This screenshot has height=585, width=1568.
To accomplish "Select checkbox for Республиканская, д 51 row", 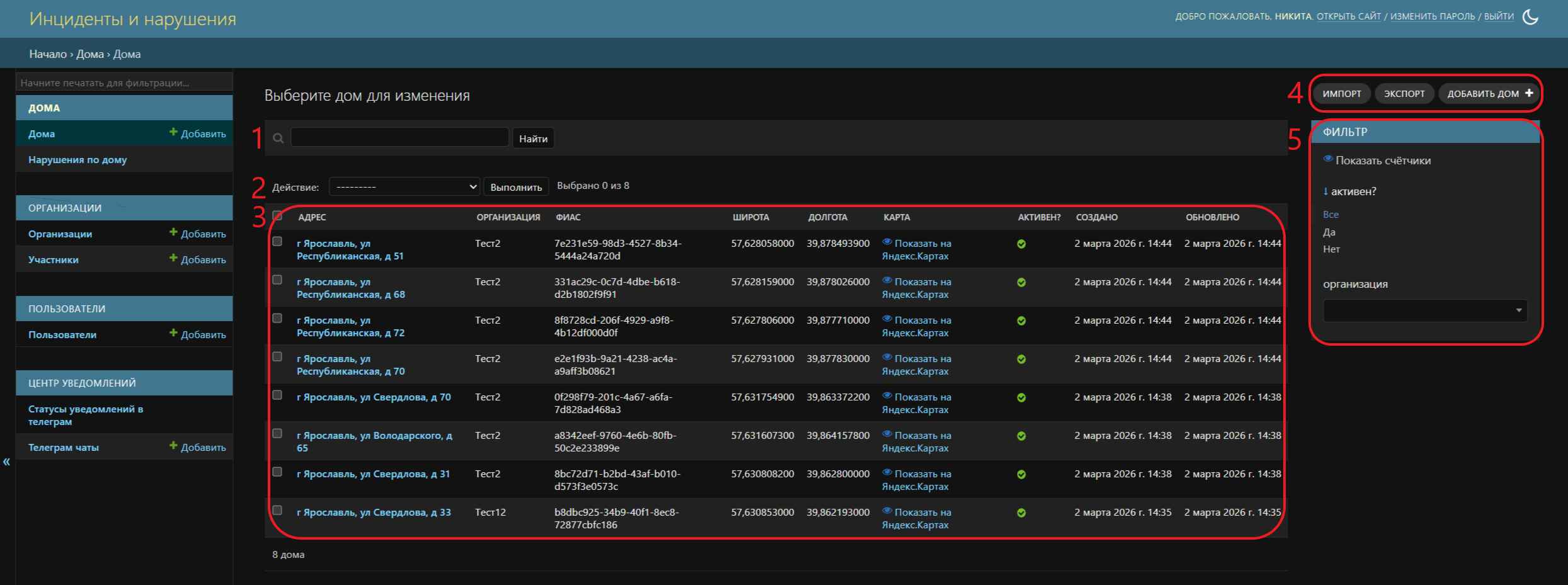I will pyautogui.click(x=277, y=241).
